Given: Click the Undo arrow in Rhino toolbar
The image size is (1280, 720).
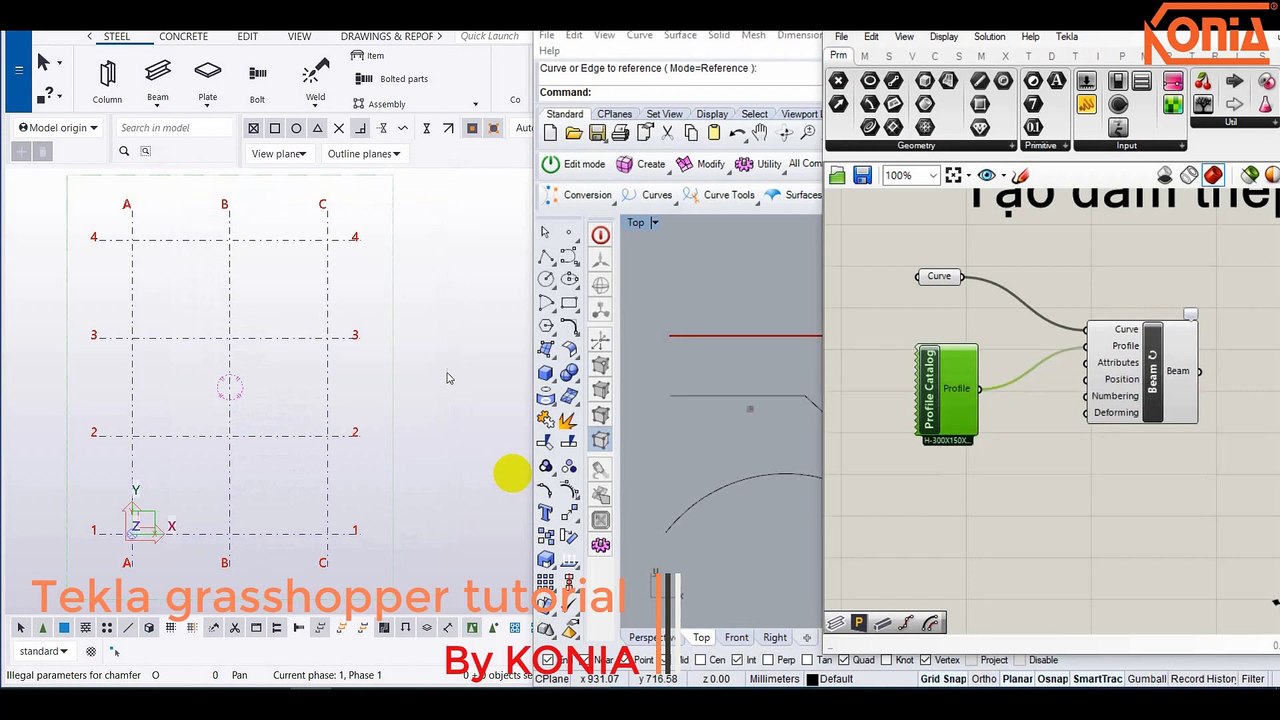Looking at the screenshot, I should coord(737,133).
